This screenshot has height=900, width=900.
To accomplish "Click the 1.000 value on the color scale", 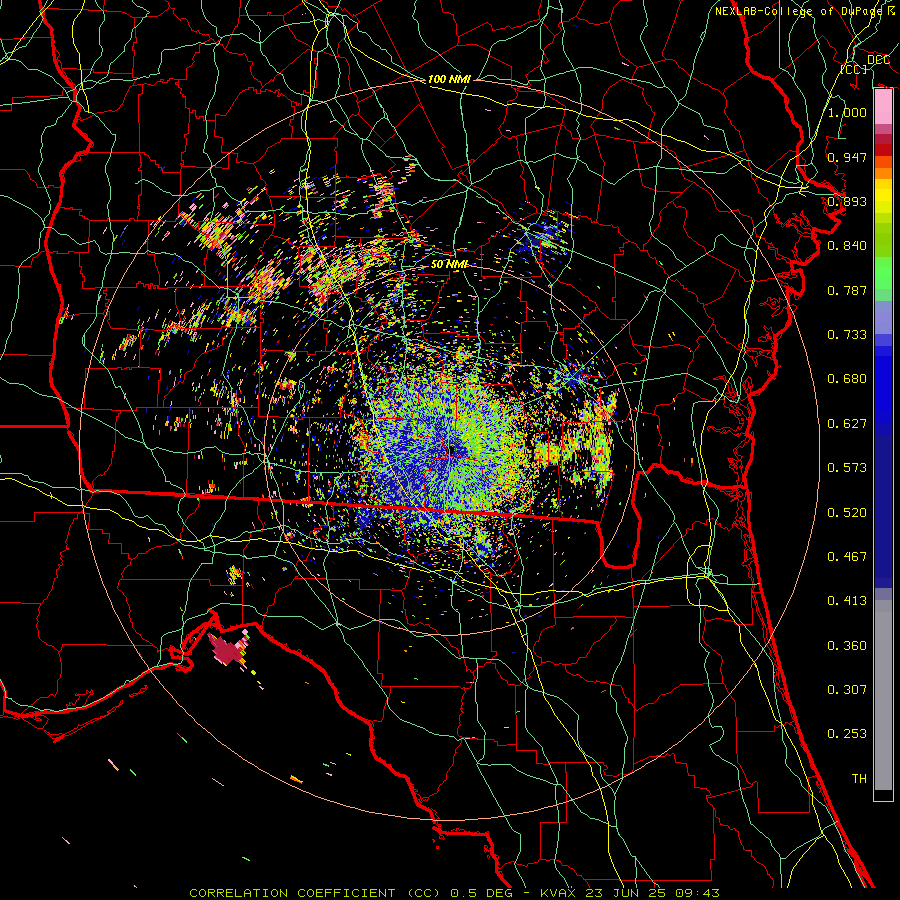I will [847, 112].
